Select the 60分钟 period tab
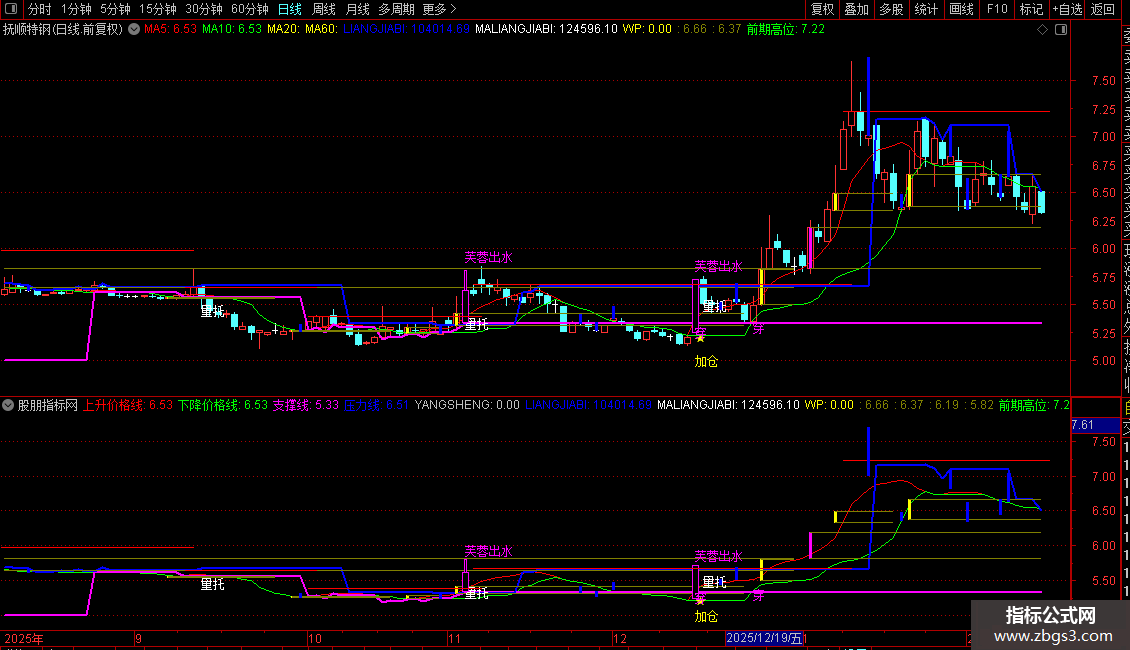This screenshot has width=1130, height=650. (x=249, y=9)
